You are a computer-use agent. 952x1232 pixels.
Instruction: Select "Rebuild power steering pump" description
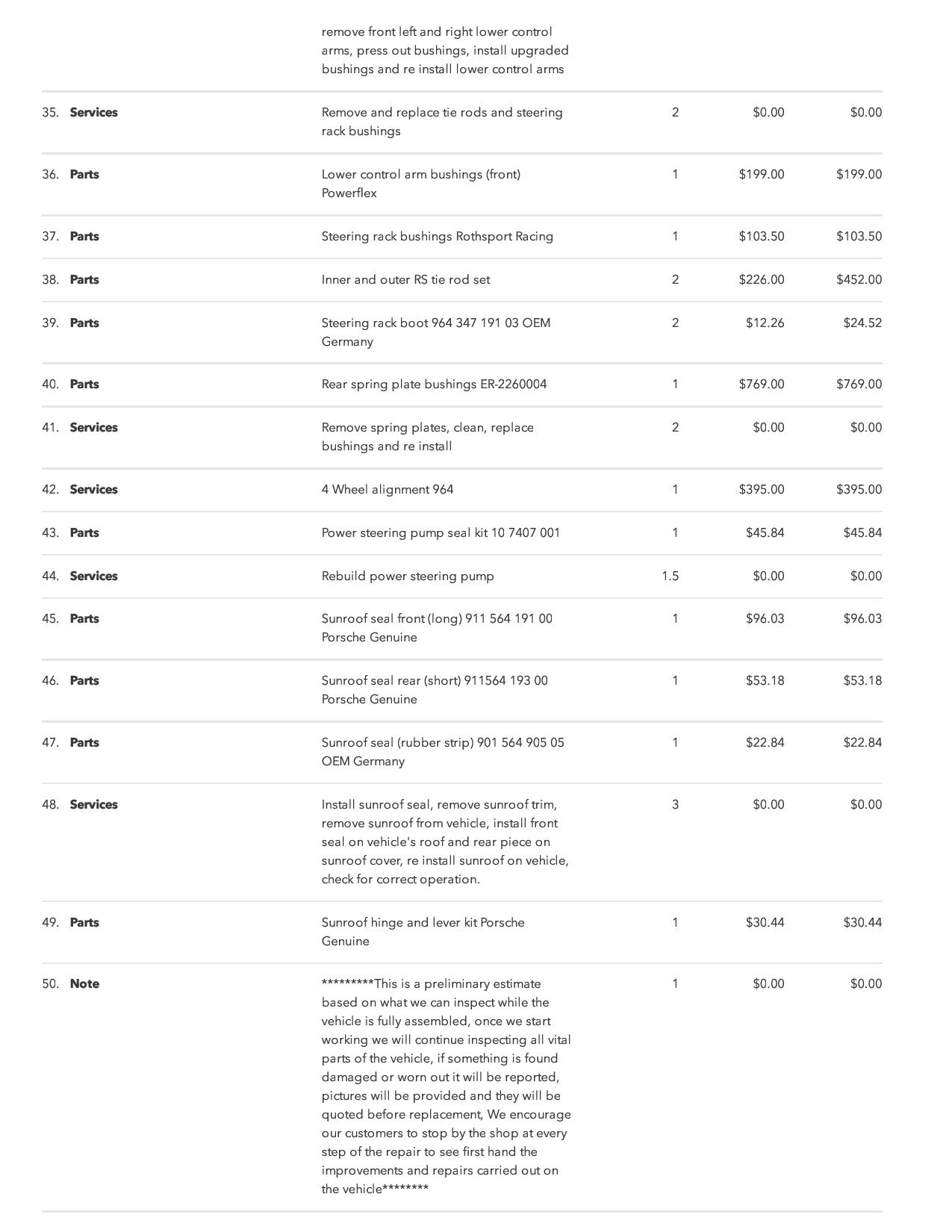[x=407, y=576]
